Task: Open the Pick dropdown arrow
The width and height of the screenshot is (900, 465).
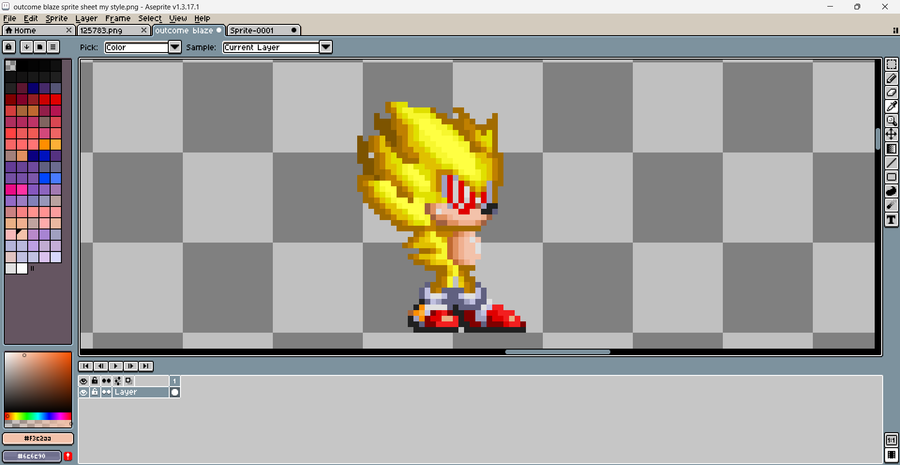Action: tap(175, 47)
